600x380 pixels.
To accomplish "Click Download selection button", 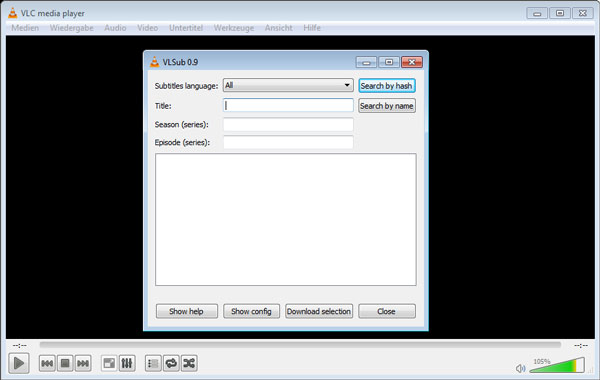I will click(319, 311).
